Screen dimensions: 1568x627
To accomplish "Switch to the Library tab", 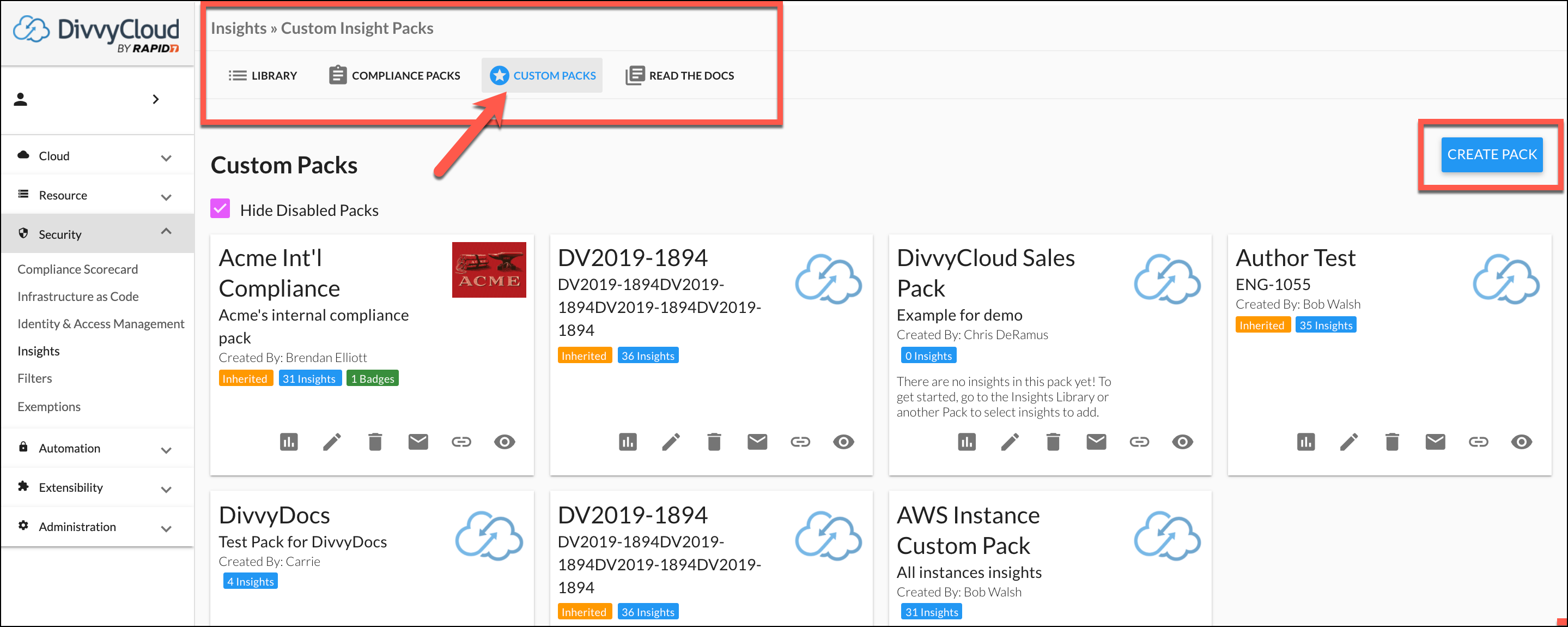I will point(263,76).
